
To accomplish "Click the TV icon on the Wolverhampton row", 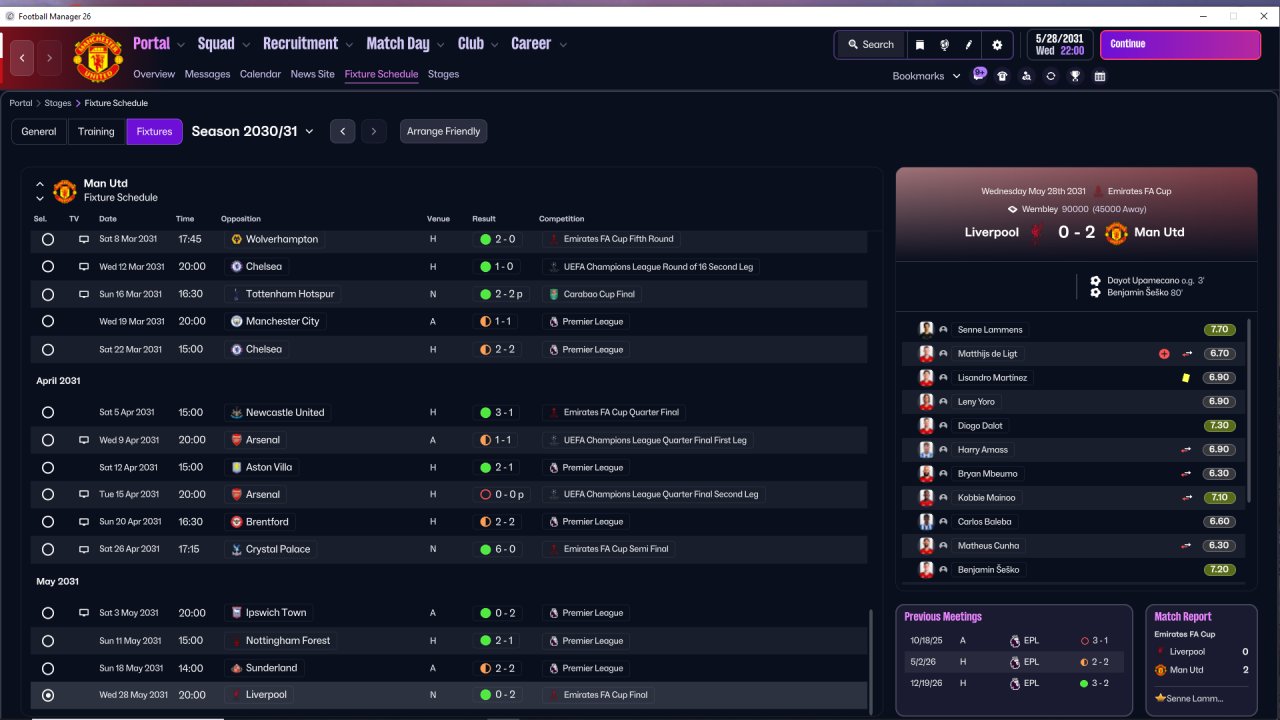I will pos(84,240).
